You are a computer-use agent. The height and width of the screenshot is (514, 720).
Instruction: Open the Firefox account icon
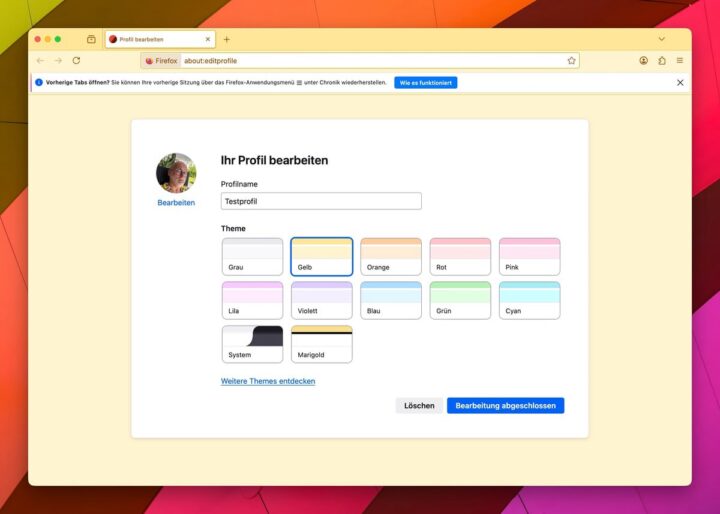click(643, 60)
